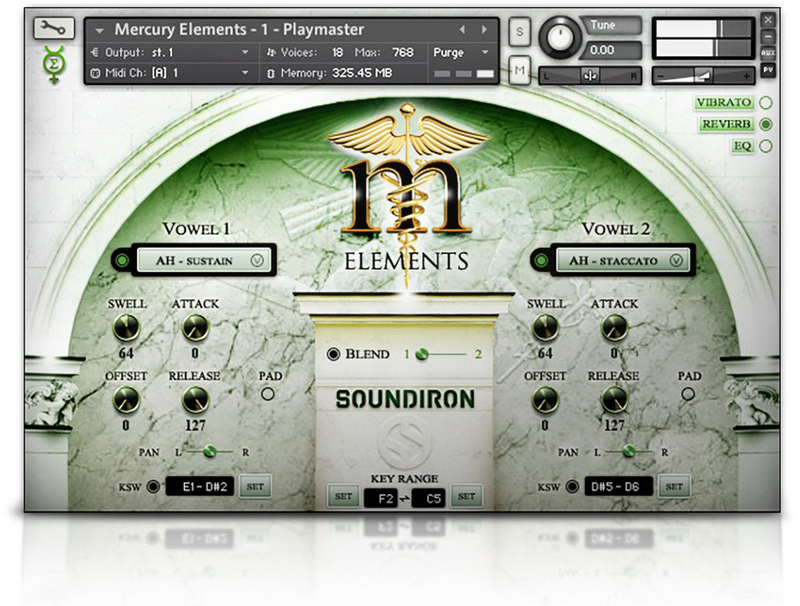This screenshot has width=800, height=606.
Task: Enable the Vowel 1 Pad toggle
Action: point(268,394)
